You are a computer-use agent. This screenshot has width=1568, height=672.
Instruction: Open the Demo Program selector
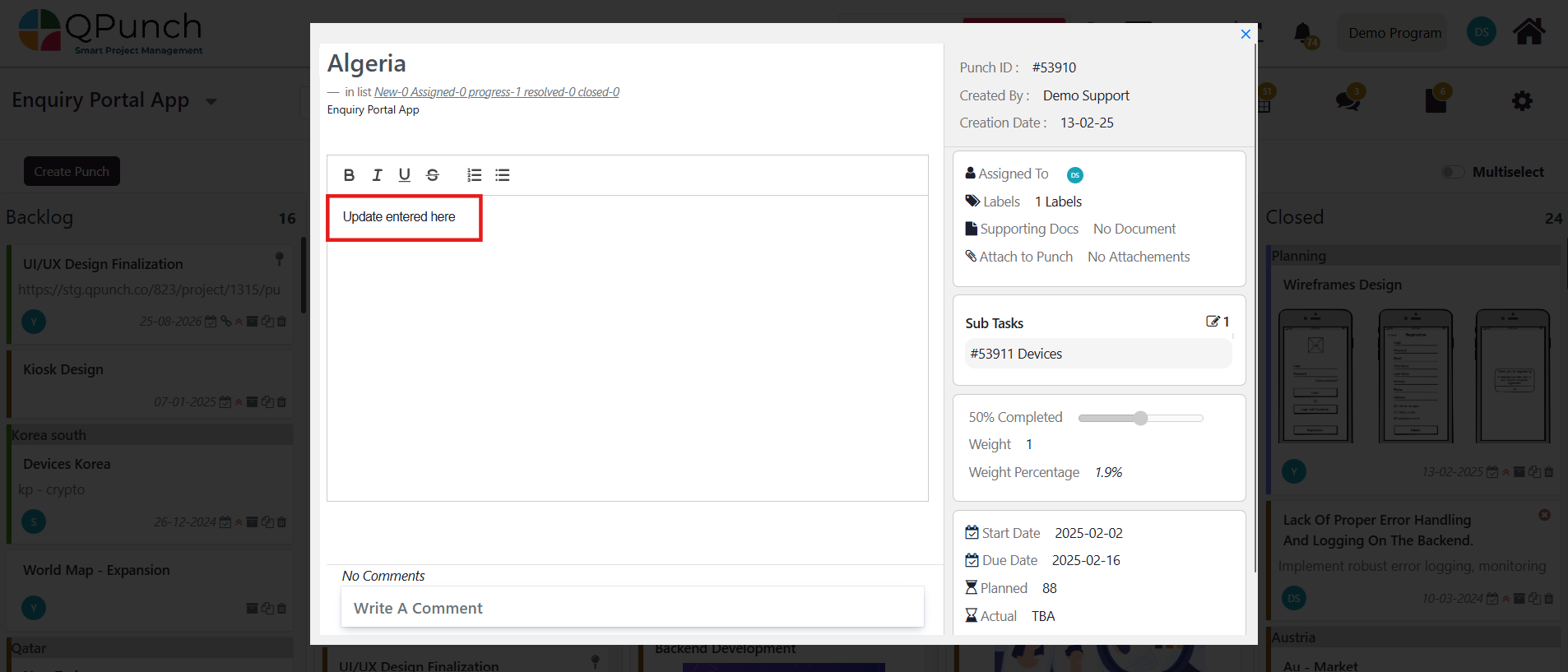1394,33
